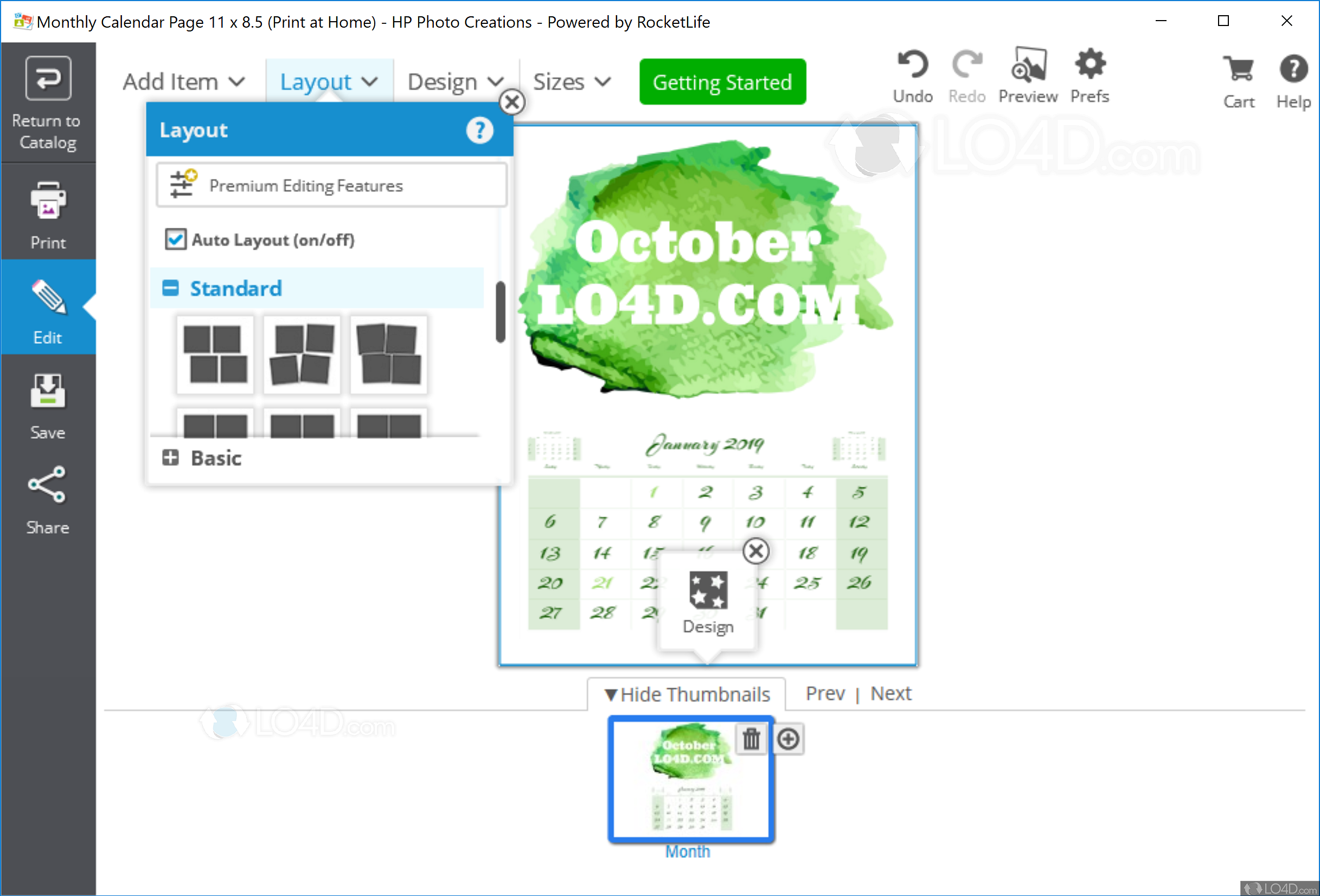Click Premium Editing Features button
The image size is (1320, 896).
[331, 185]
